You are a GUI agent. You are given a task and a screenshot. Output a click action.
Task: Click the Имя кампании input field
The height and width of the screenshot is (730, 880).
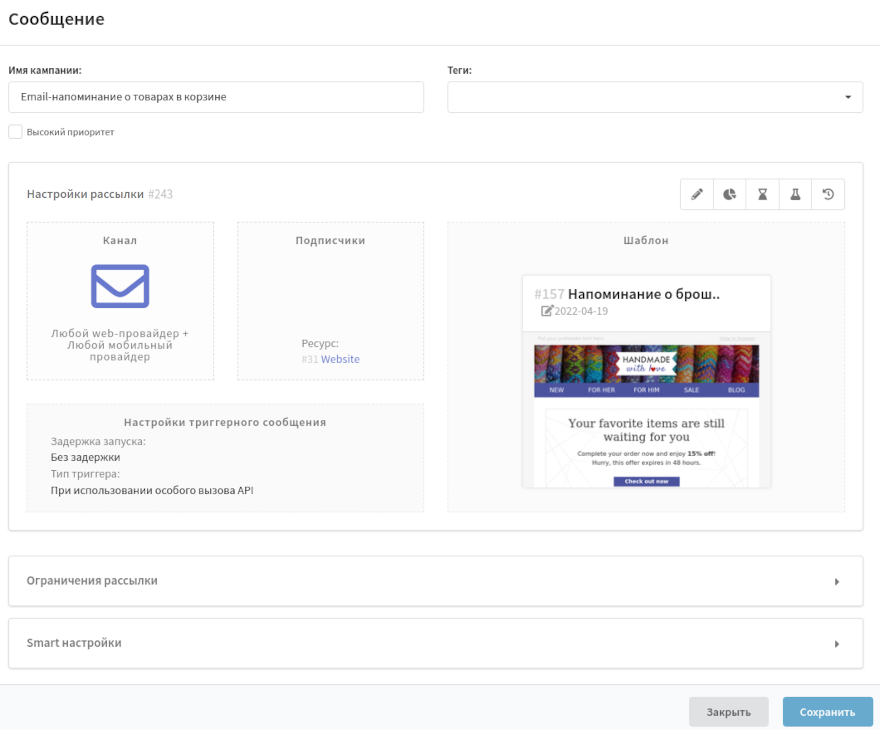click(x=216, y=97)
